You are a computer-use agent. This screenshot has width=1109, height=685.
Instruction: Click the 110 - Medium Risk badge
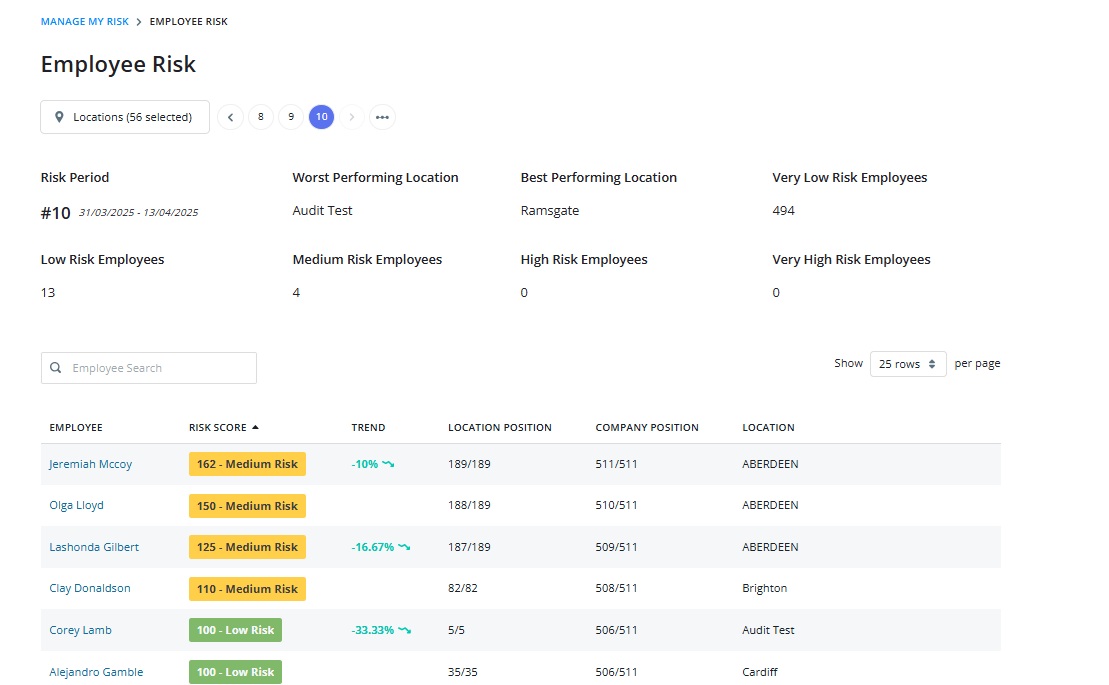pyautogui.click(x=248, y=589)
